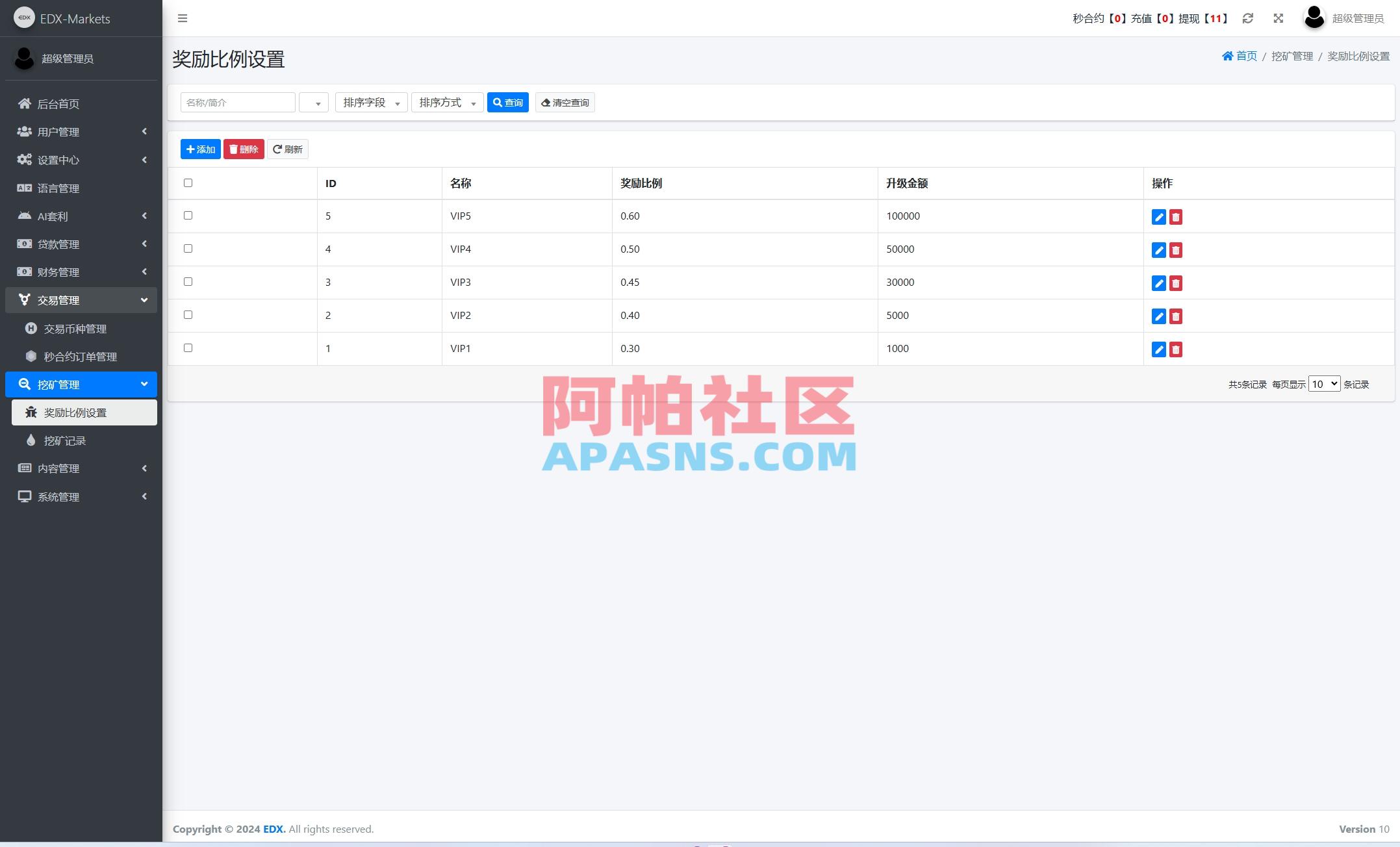
Task: Check the checkbox for the VIP2 row
Action: pos(188,314)
